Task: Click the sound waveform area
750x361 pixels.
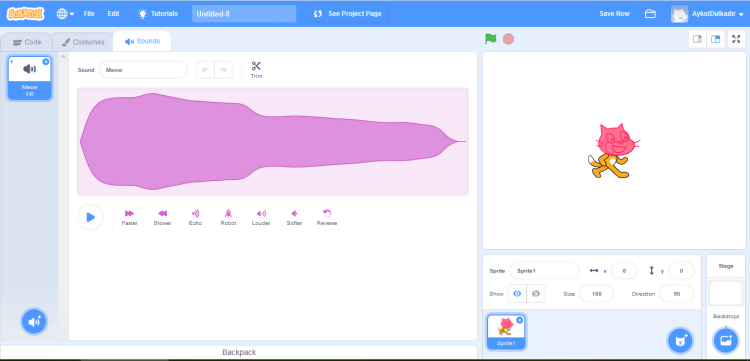Action: [x=273, y=142]
